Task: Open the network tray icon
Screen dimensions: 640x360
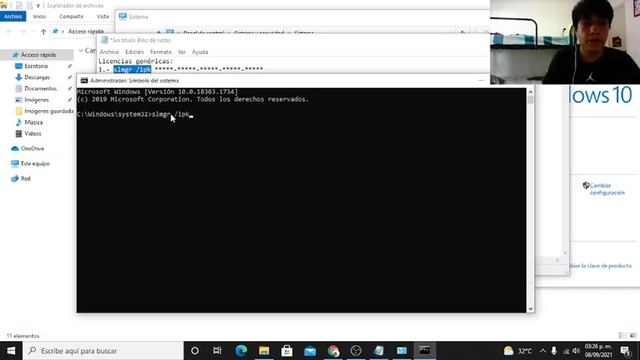Action: click(x=566, y=351)
